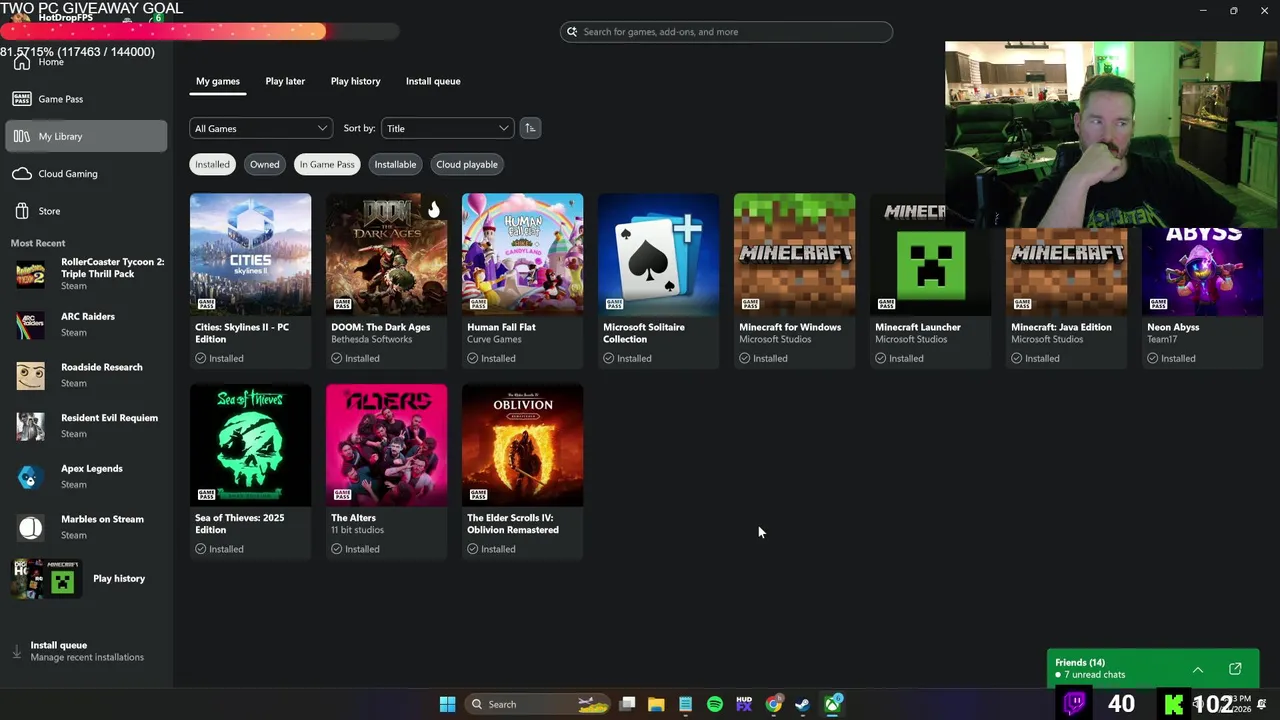Open Cloud Gaming in the sidebar
This screenshot has width=1280, height=720.
[86, 174]
